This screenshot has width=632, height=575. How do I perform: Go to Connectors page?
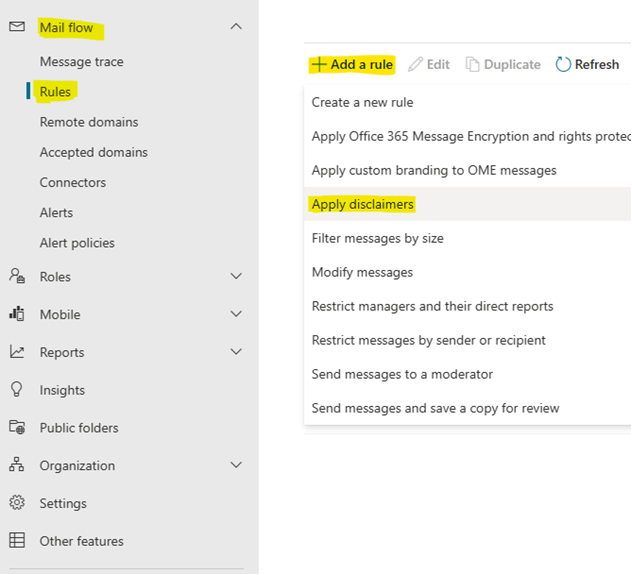[73, 183]
